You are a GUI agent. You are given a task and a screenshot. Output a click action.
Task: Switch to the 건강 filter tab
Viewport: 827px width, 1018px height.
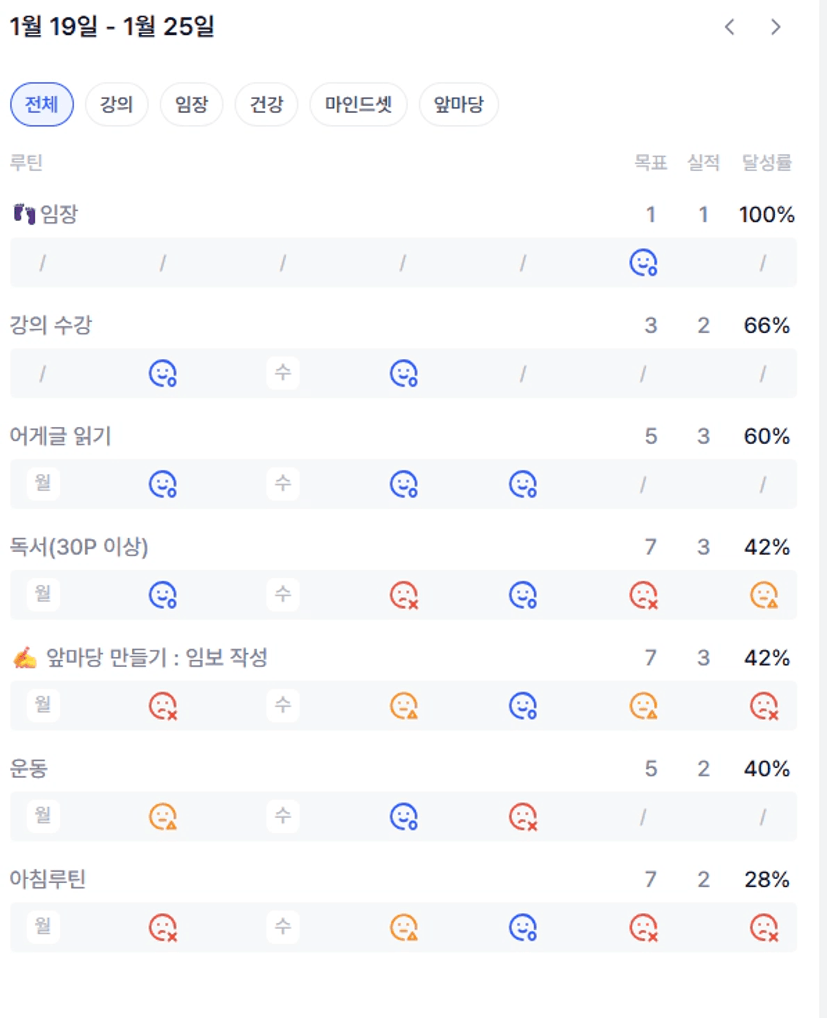(x=266, y=105)
